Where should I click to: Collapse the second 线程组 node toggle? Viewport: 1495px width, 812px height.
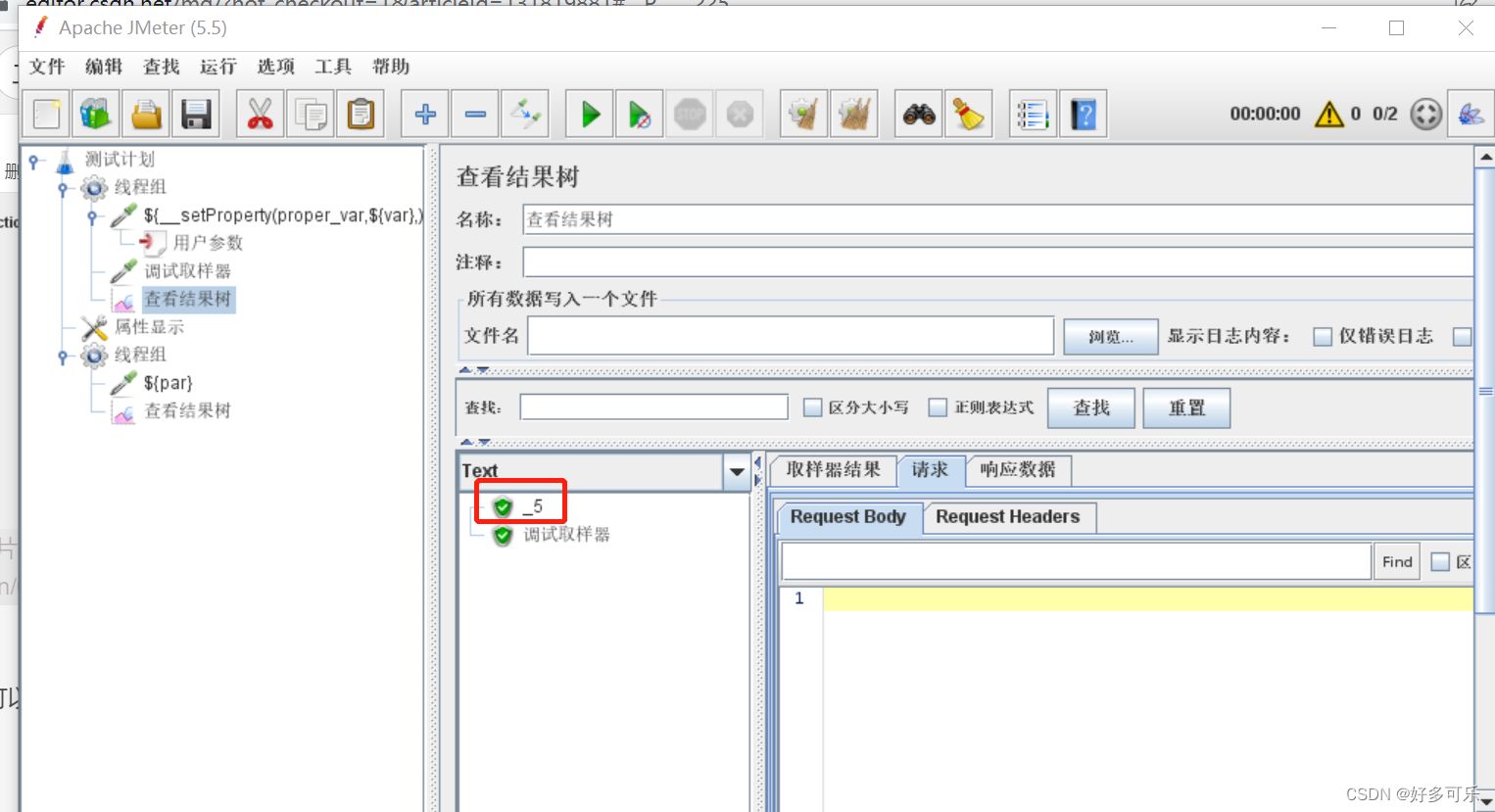[x=63, y=357]
